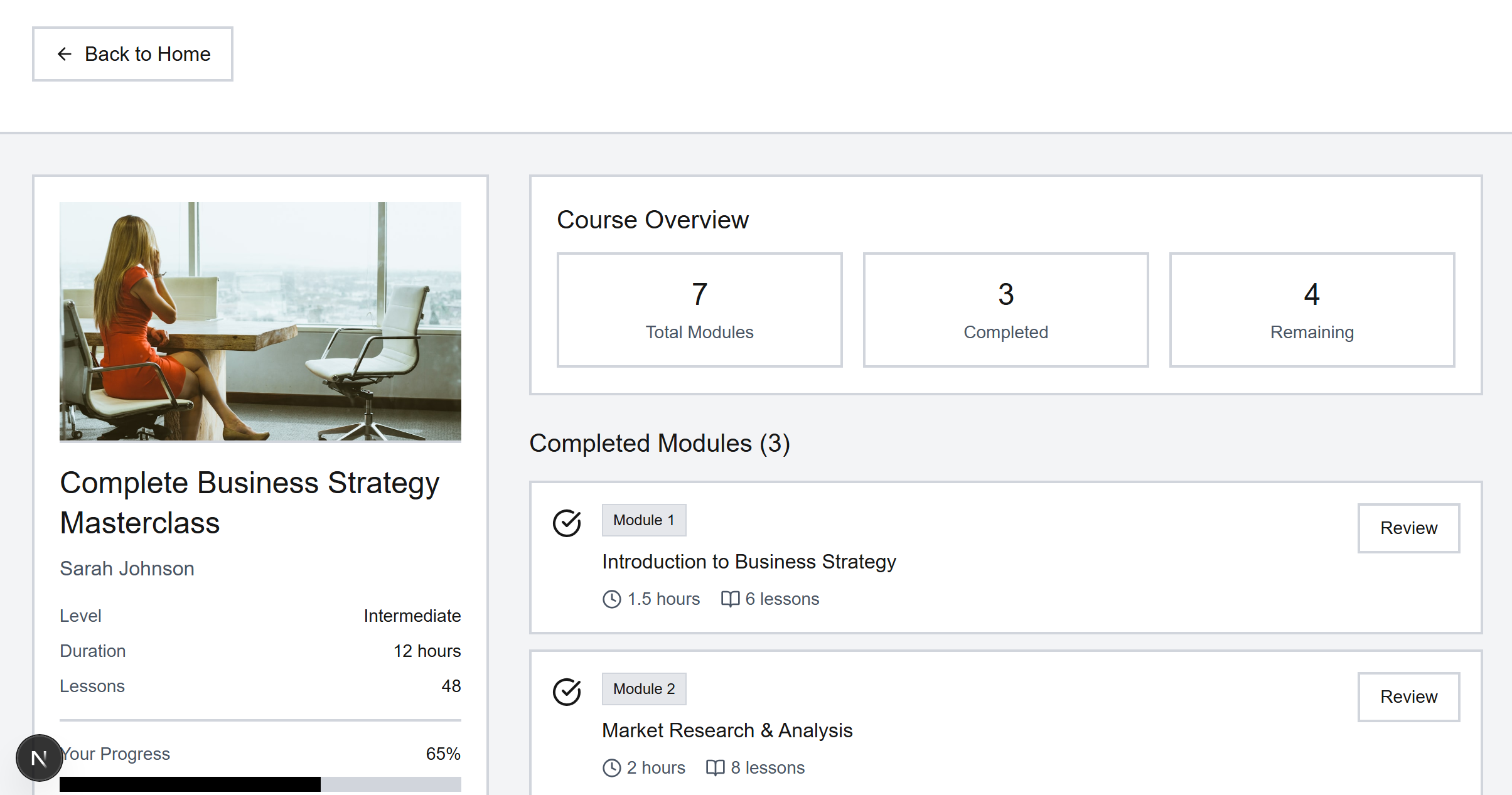Review the Market Research & Analysis module

pos(1408,697)
